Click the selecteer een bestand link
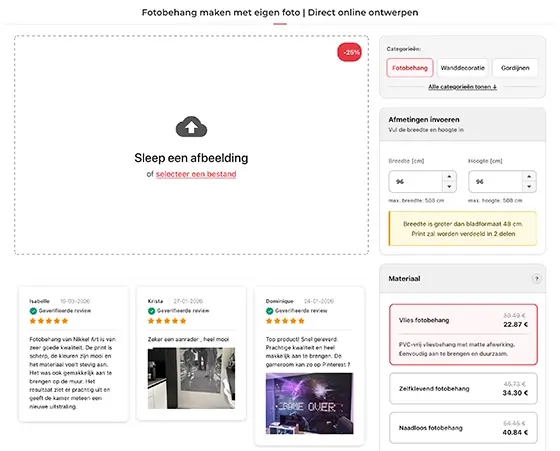560x451 pixels. (196, 174)
